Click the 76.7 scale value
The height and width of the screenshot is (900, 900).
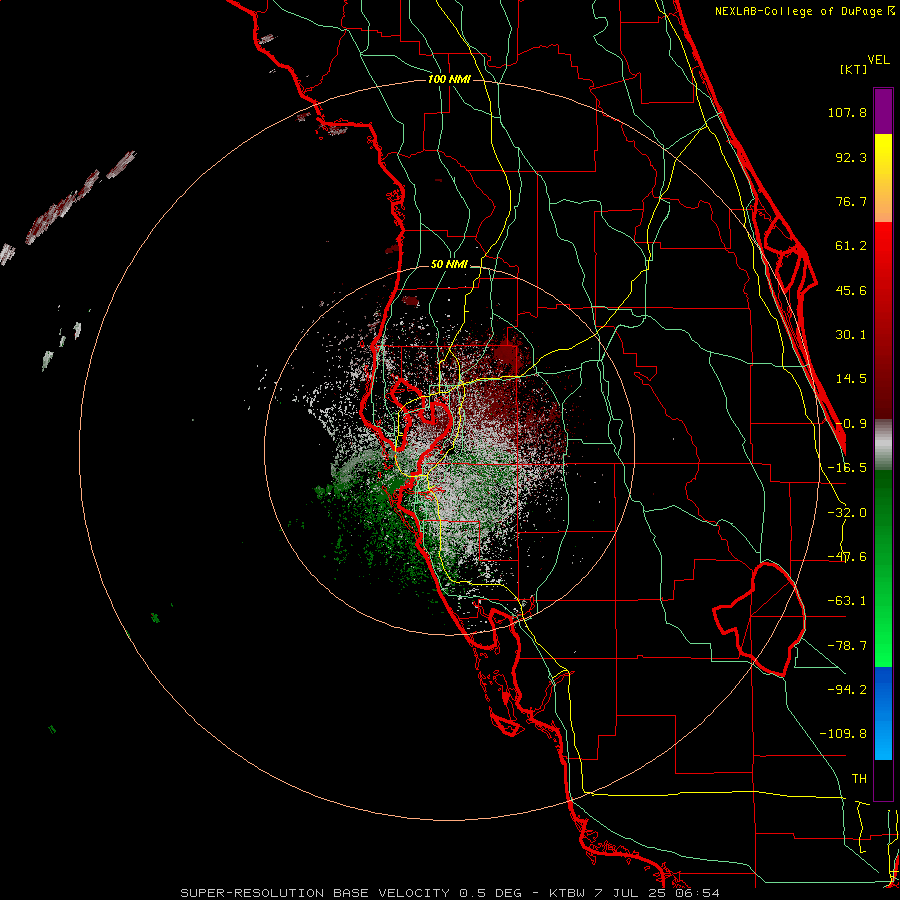[x=851, y=201]
